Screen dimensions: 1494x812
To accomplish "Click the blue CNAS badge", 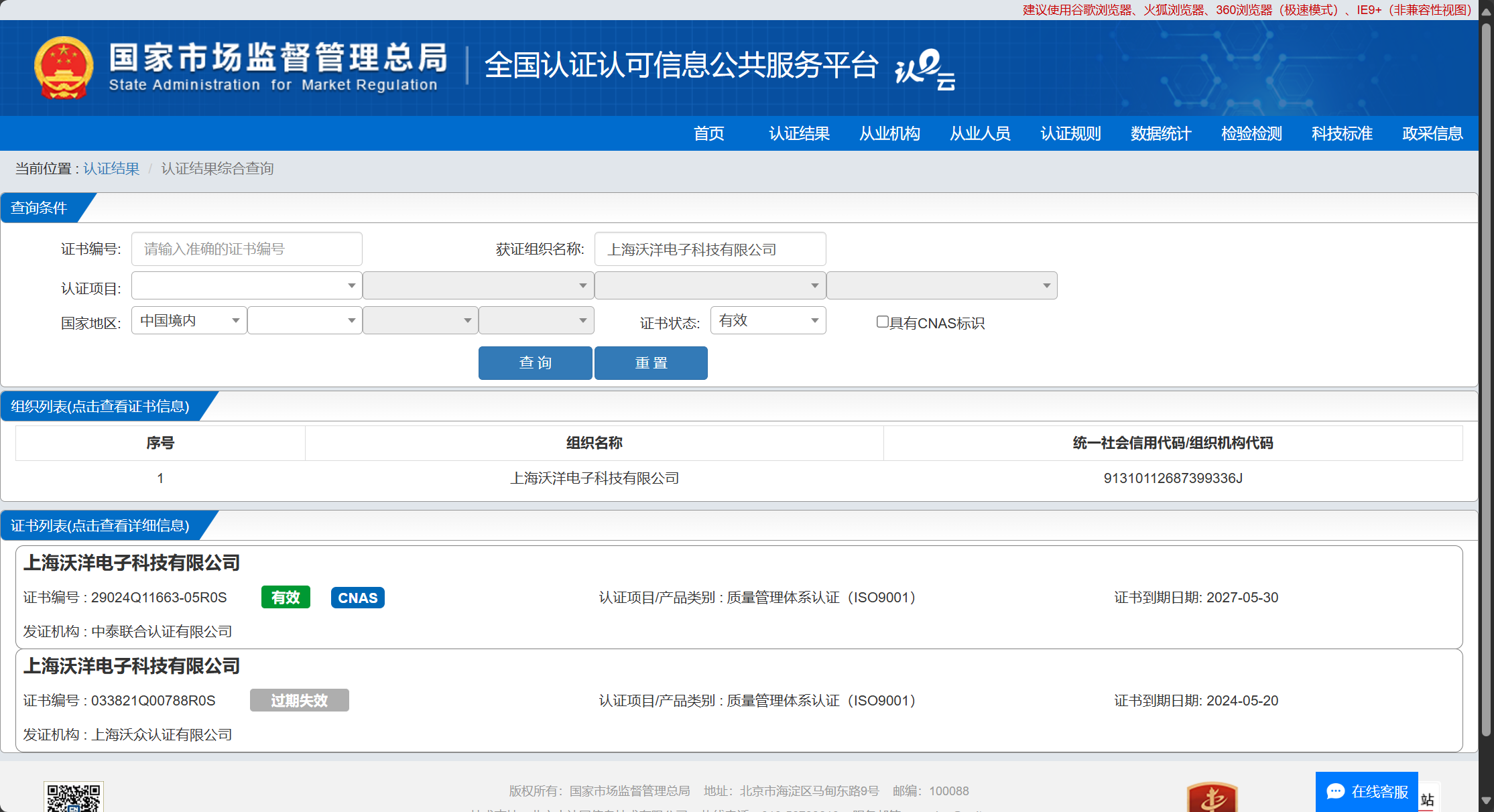I will coord(358,598).
